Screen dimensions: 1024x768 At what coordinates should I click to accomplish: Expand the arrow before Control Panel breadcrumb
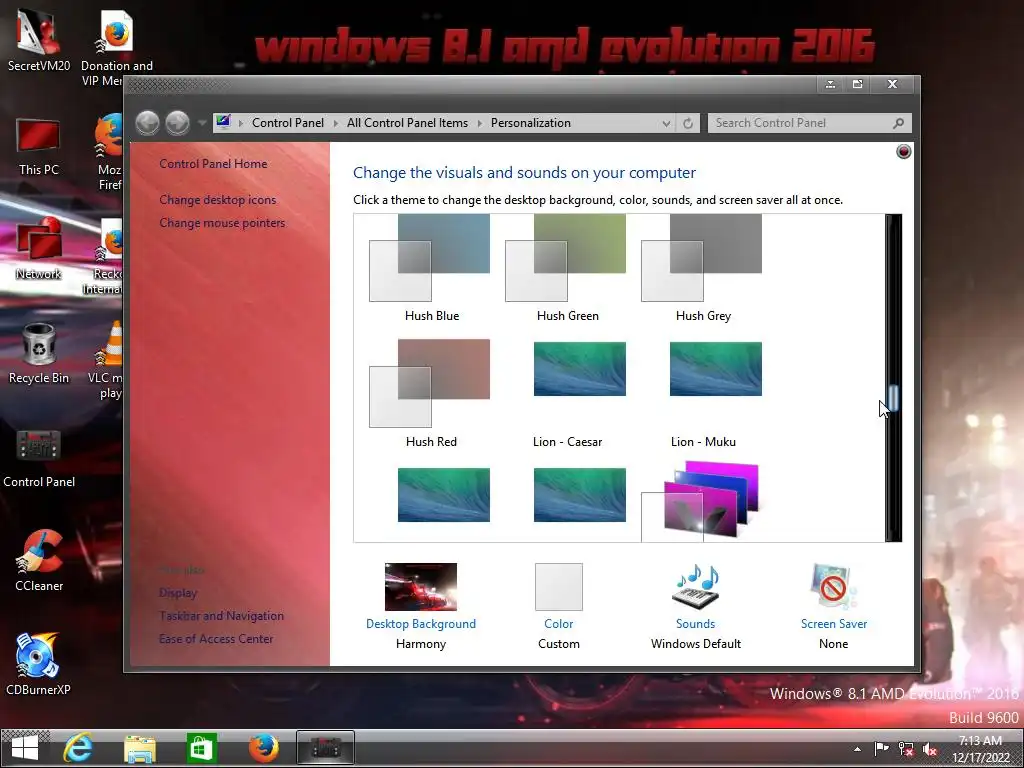(240, 123)
